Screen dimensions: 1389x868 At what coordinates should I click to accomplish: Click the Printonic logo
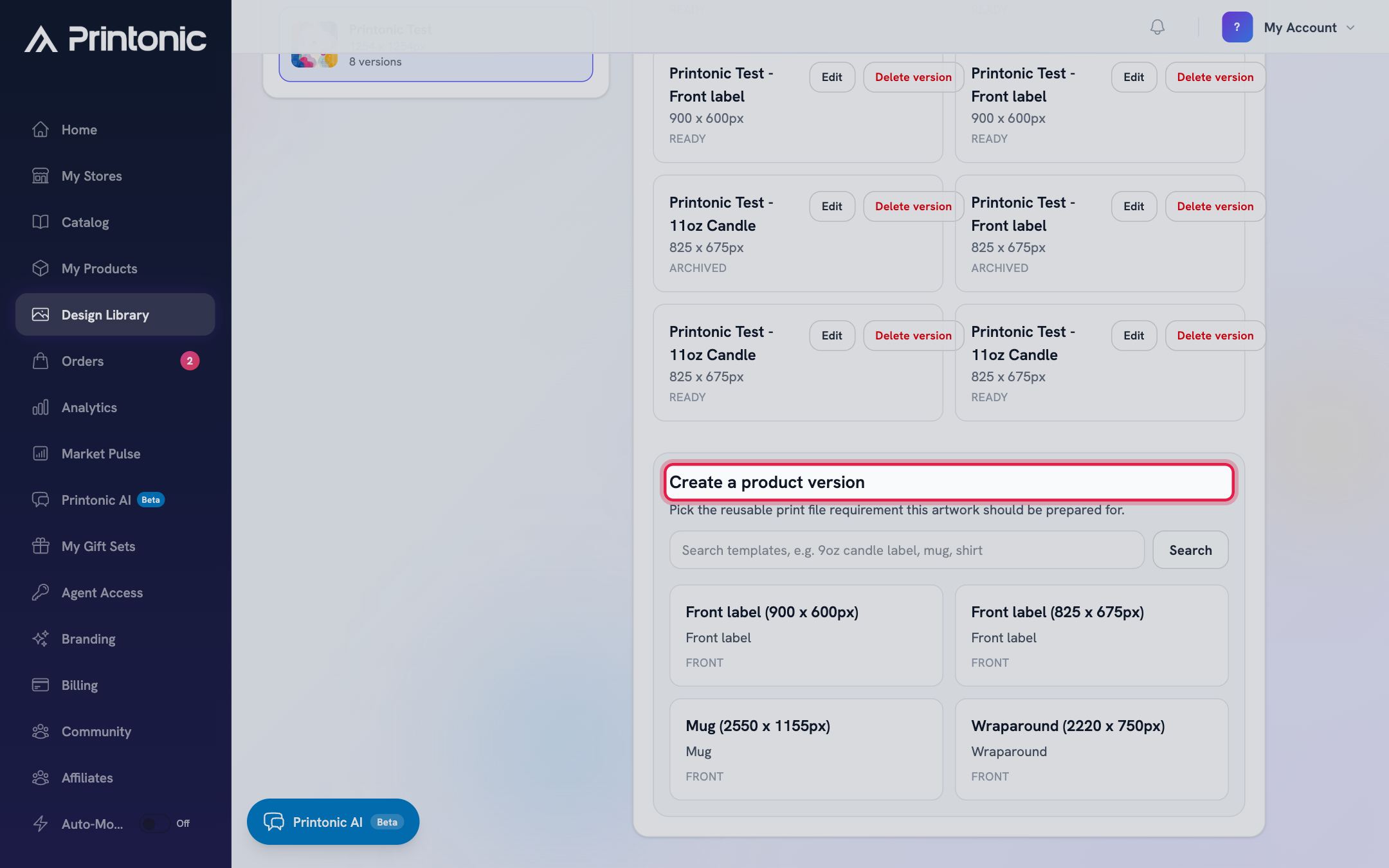click(116, 39)
